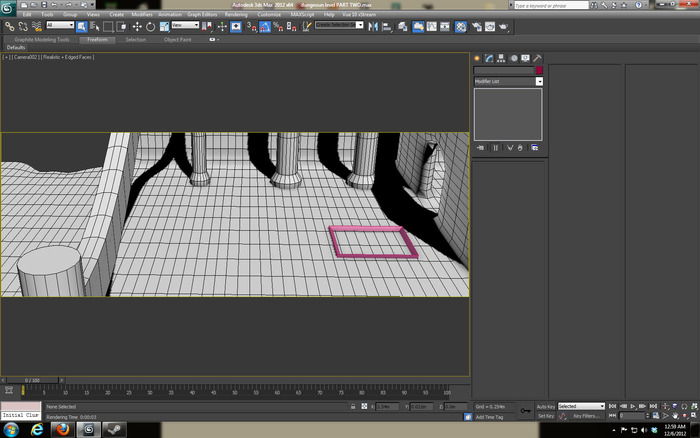Image resolution: width=700 pixels, height=438 pixels.
Task: Activate the Select and Rotate tool
Action: [150, 27]
